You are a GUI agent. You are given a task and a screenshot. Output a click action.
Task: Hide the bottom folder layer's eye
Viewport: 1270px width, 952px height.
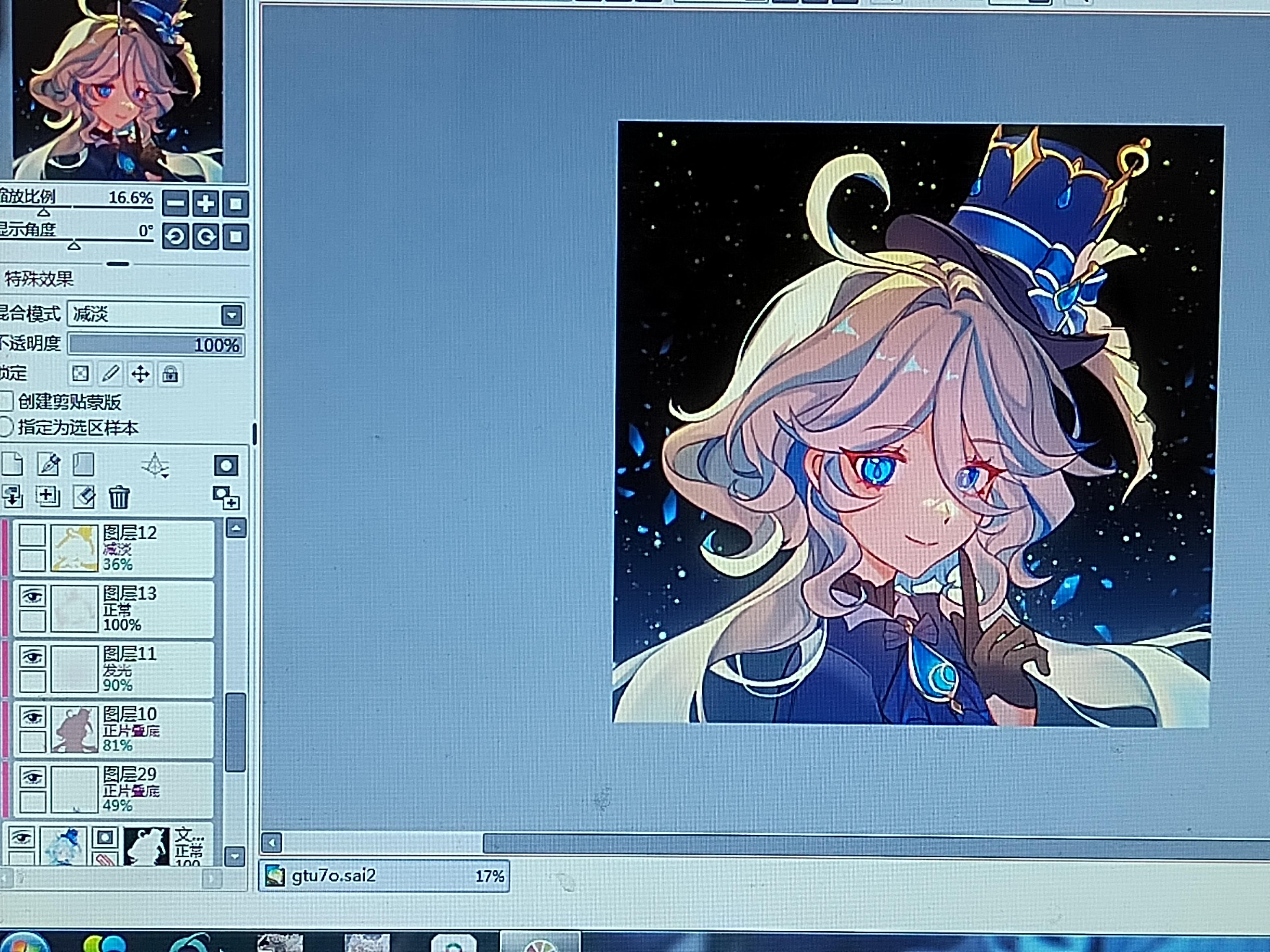point(22,837)
